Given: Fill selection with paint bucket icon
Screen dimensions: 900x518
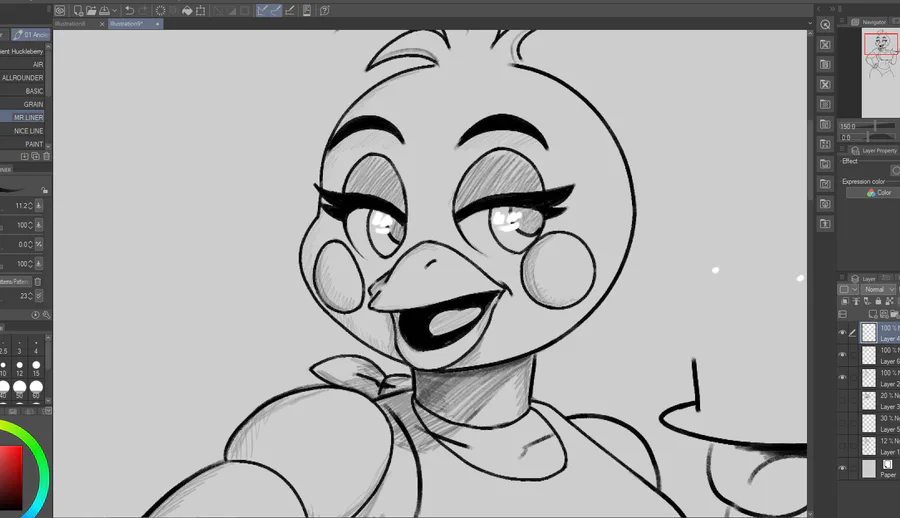Looking at the screenshot, I should point(187,10).
